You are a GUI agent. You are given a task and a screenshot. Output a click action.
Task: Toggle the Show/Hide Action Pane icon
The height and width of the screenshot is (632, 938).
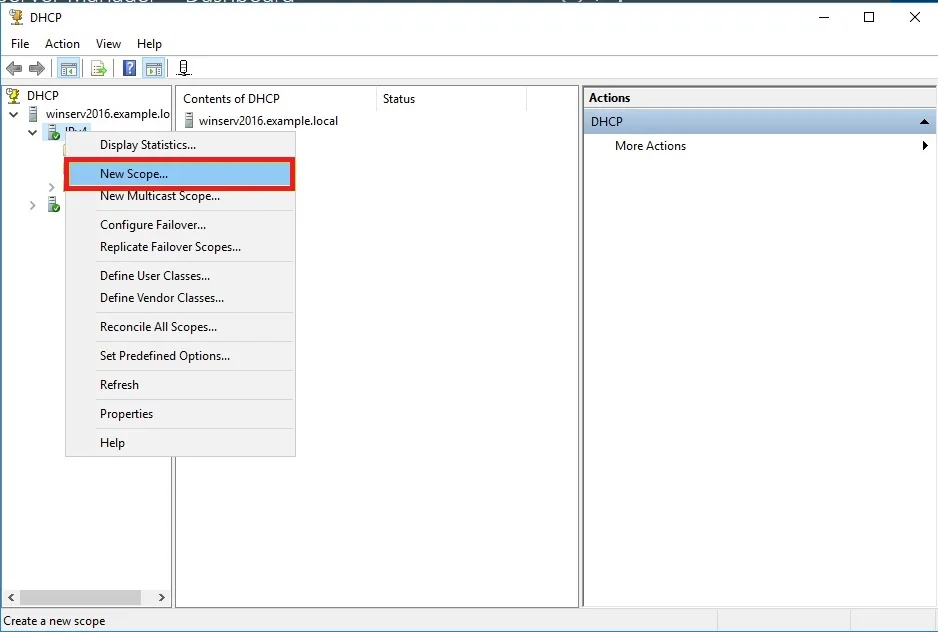pyautogui.click(x=153, y=68)
